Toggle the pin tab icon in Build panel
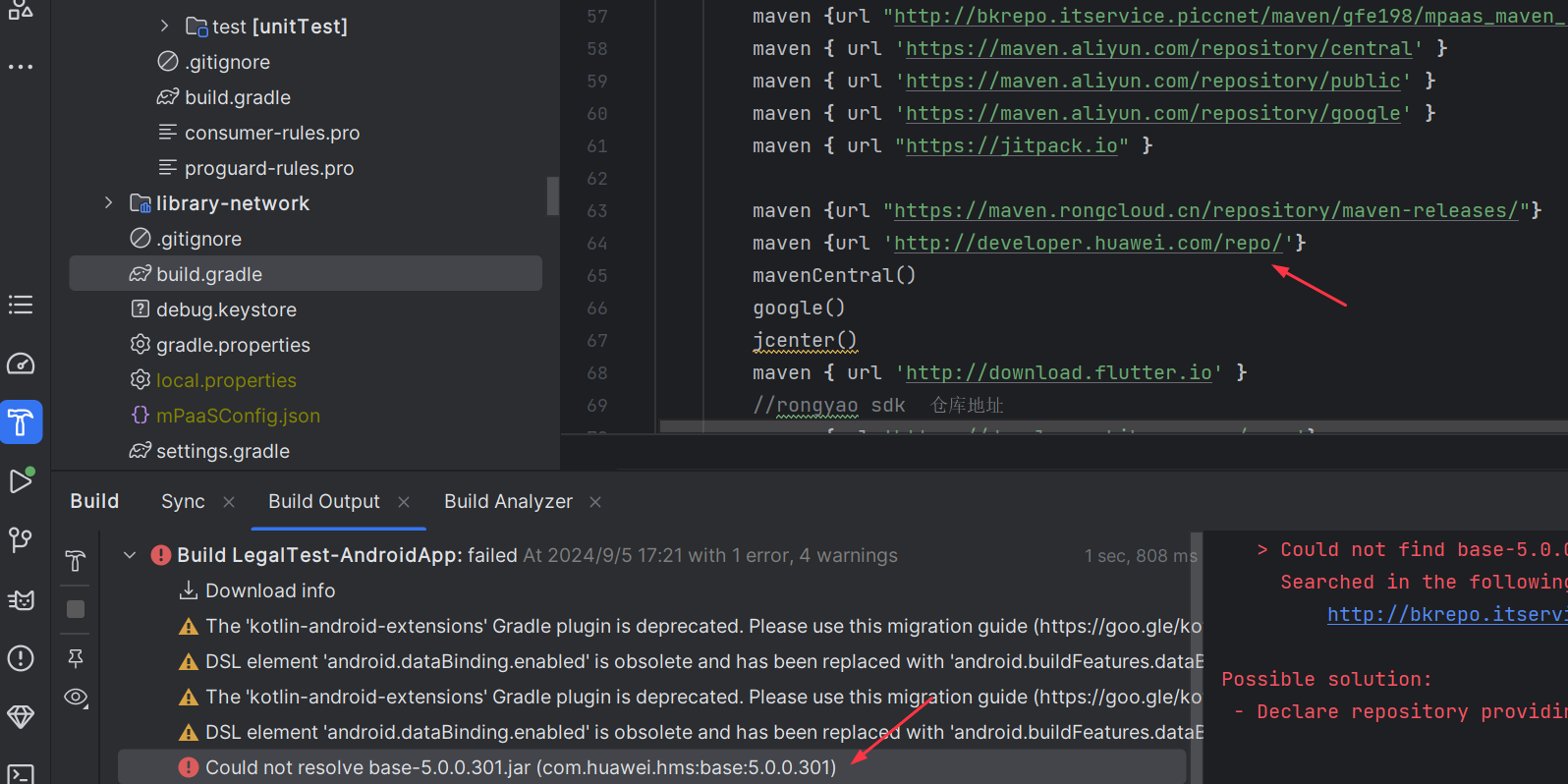Screen dimensions: 1568x784 pos(76,657)
